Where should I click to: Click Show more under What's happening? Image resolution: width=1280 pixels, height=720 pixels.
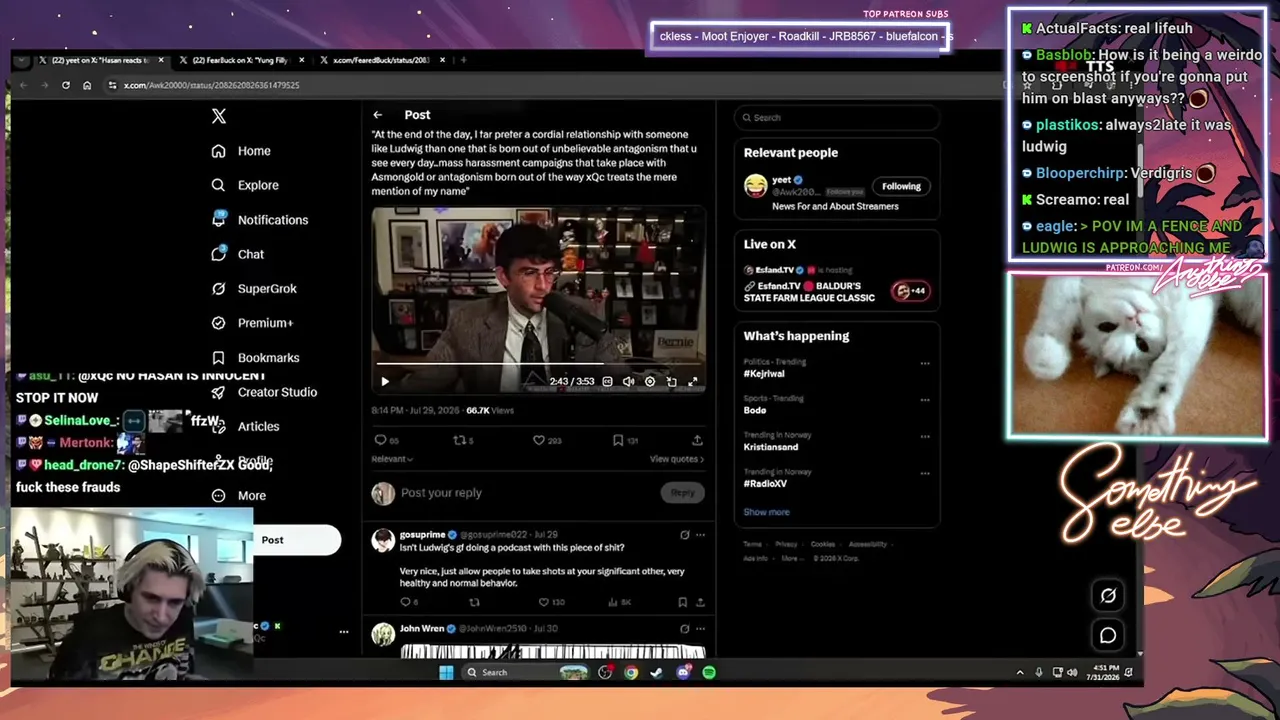[766, 512]
